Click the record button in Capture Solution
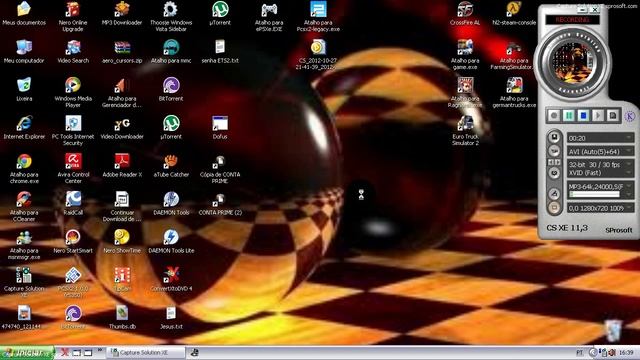 tap(554, 116)
